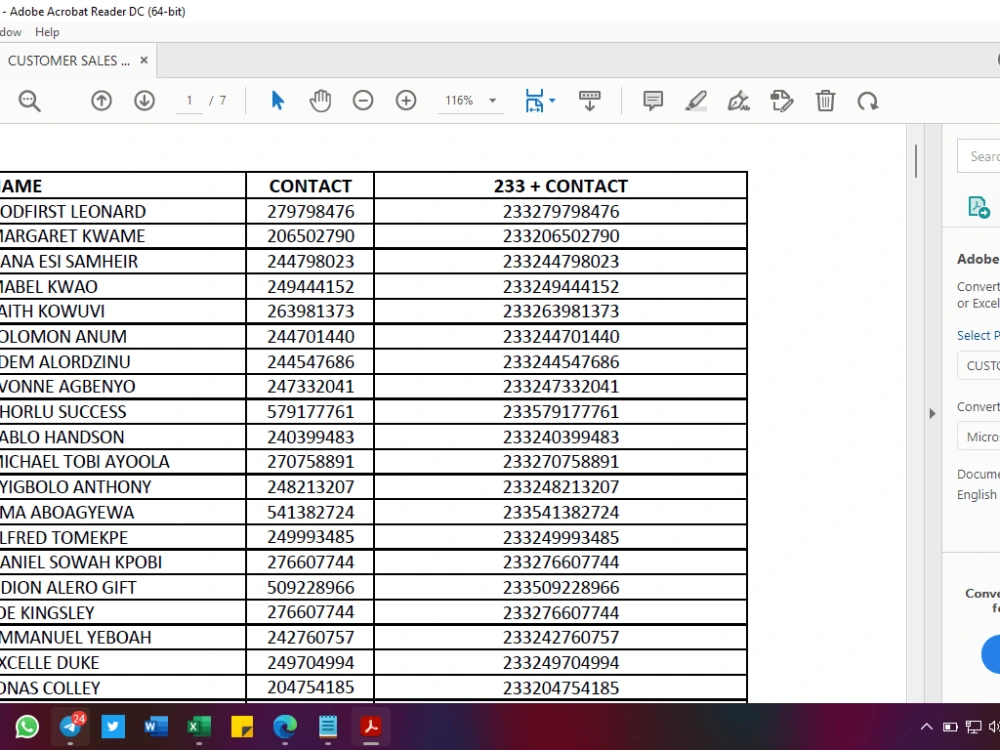Click name ALFRED TOMEKPE

pyautogui.click(x=64, y=538)
